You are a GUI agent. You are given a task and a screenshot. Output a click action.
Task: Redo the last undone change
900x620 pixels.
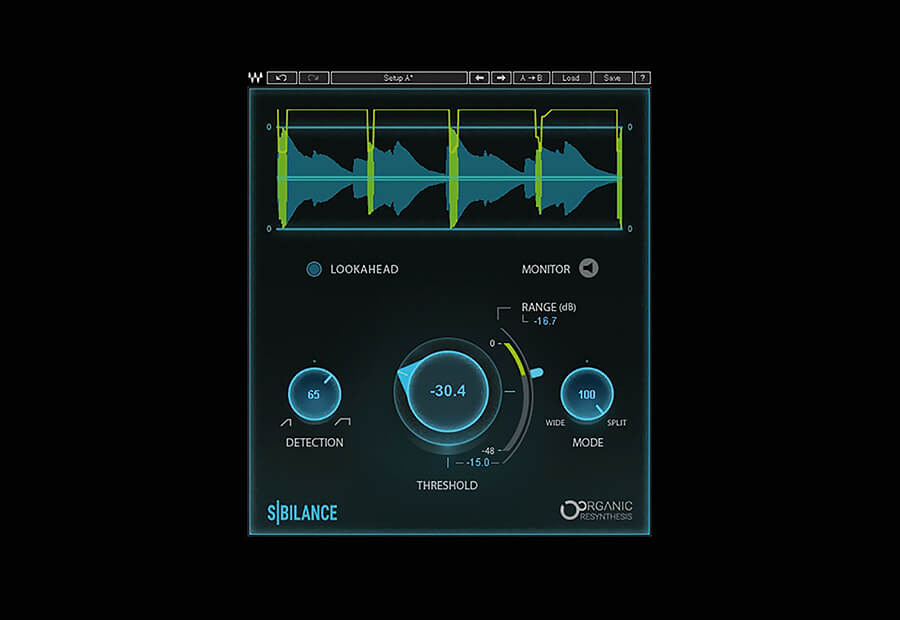[313, 78]
